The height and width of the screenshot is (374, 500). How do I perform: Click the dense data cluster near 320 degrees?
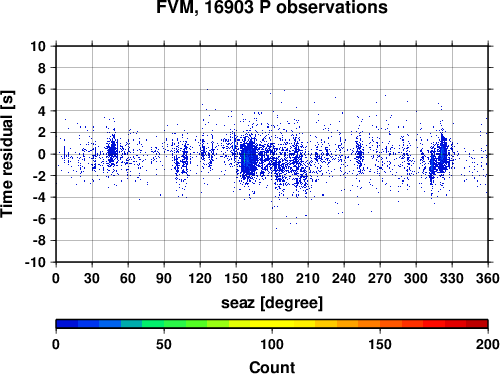(439, 155)
